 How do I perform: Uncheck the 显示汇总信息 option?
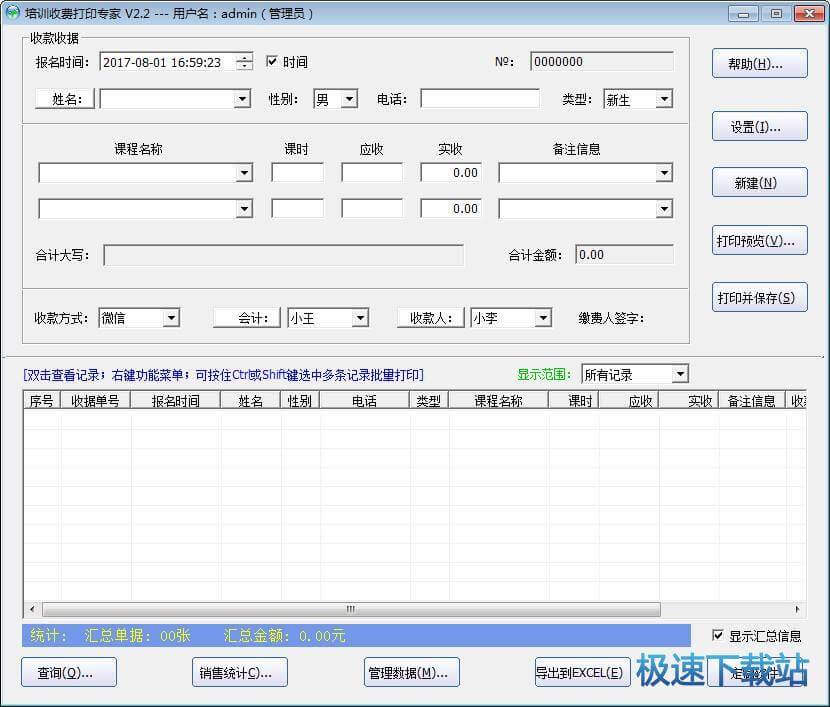[717, 635]
